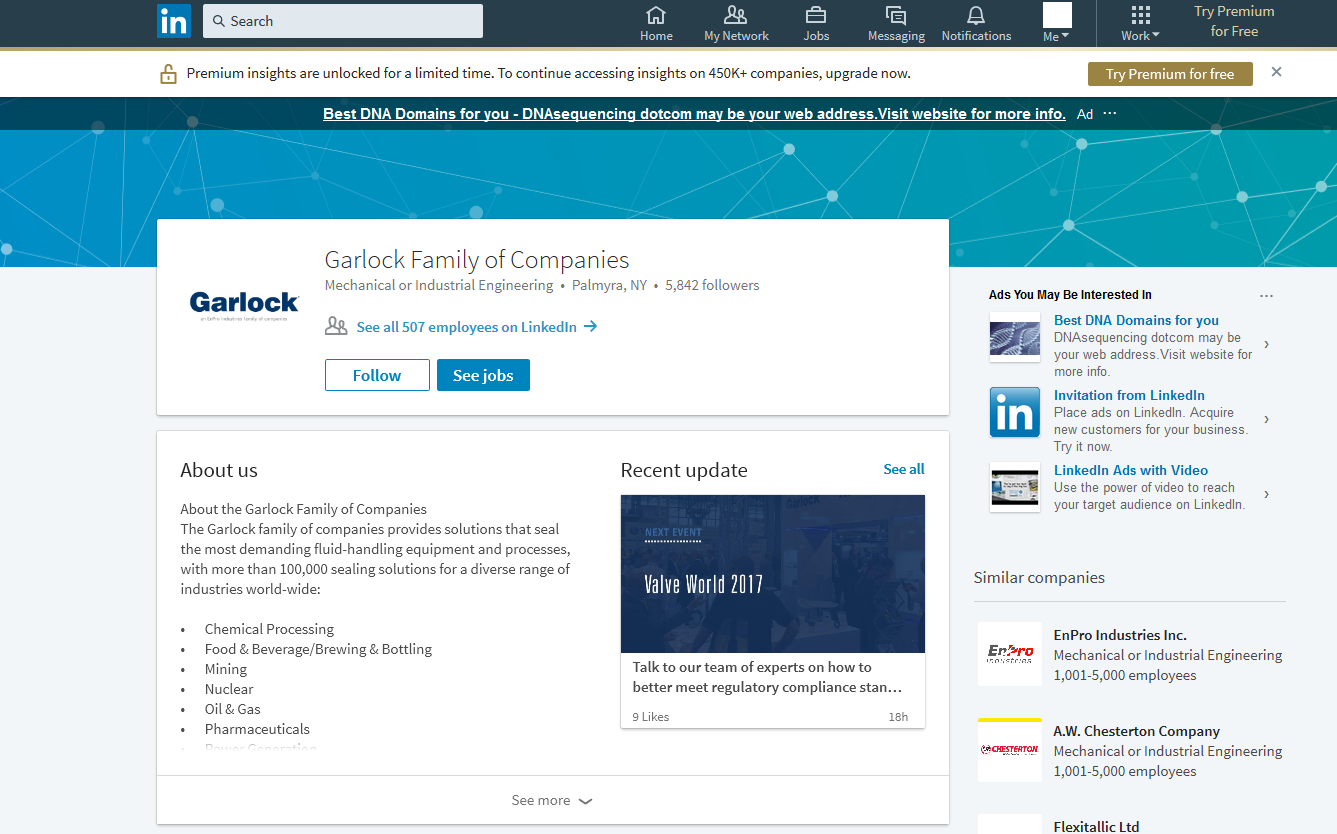Click the Garlock company logo
The height and width of the screenshot is (834, 1337).
click(244, 305)
